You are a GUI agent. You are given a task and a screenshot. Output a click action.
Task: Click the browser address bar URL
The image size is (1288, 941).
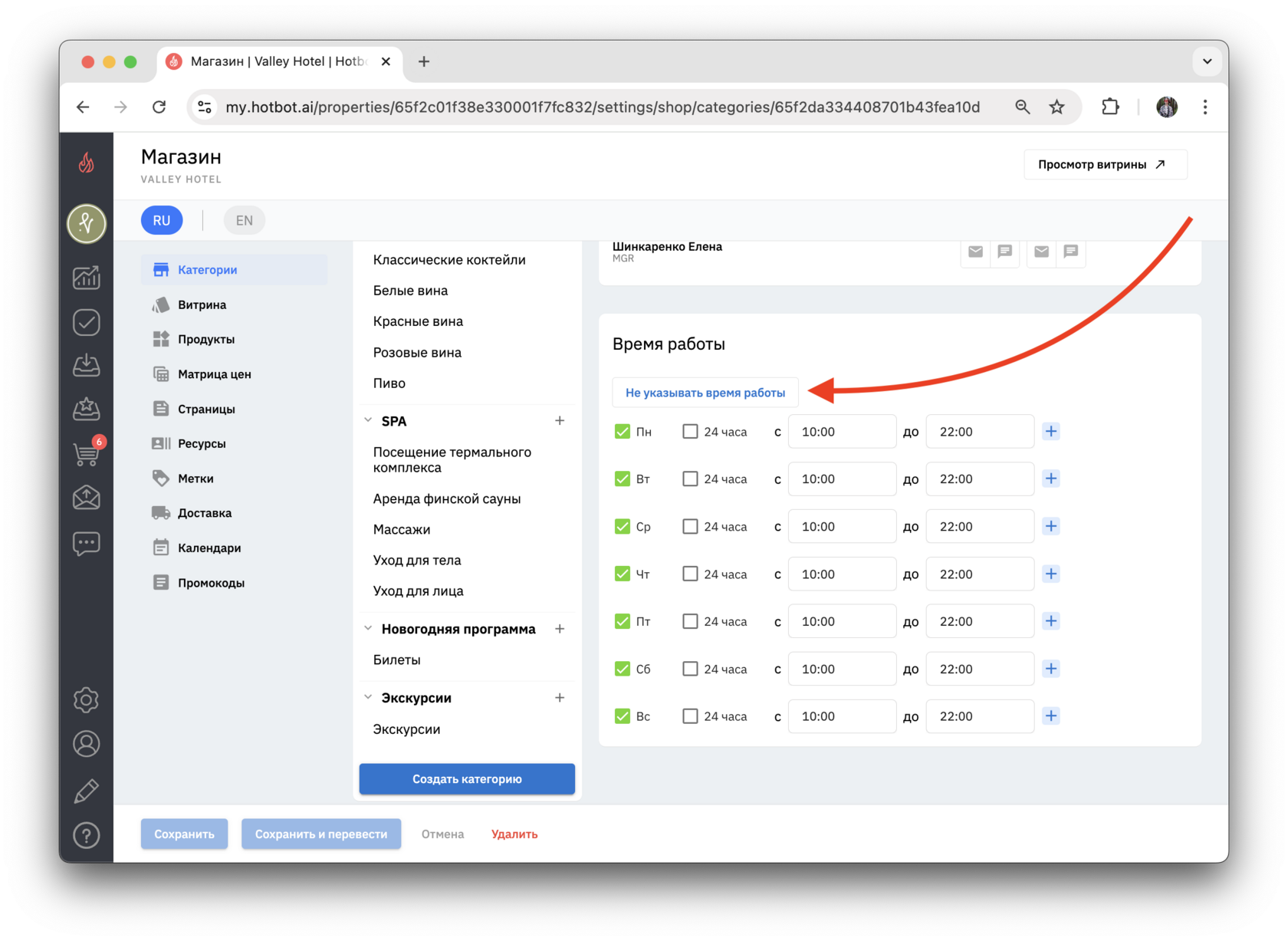click(603, 107)
